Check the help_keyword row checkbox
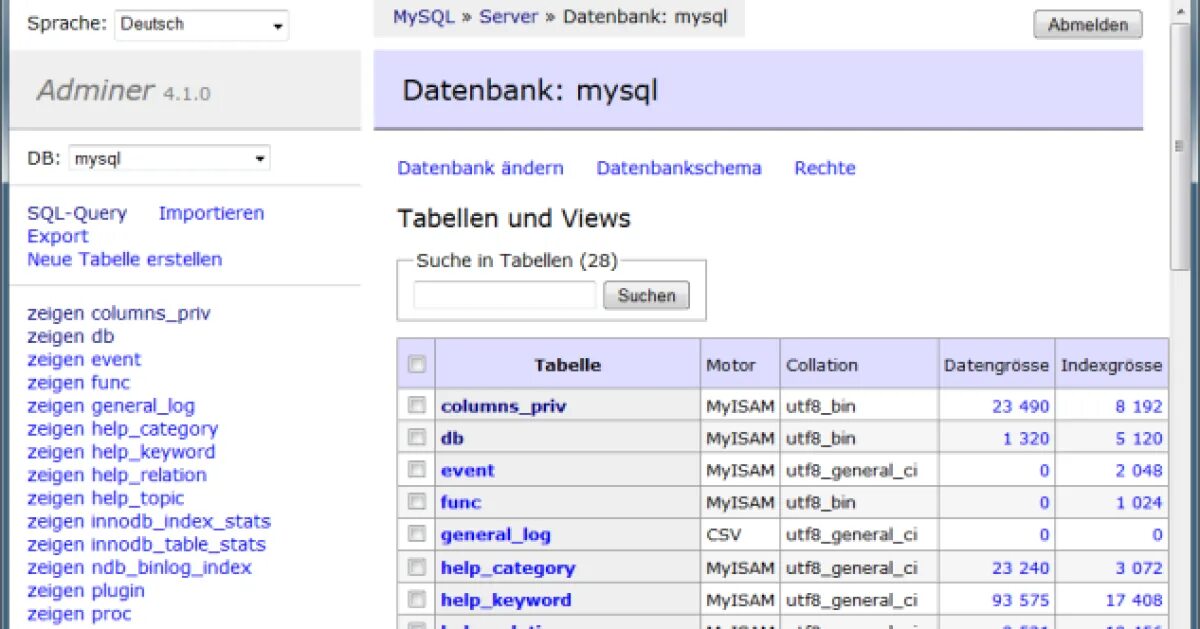Screen dimensions: 1200x629 tap(417, 600)
